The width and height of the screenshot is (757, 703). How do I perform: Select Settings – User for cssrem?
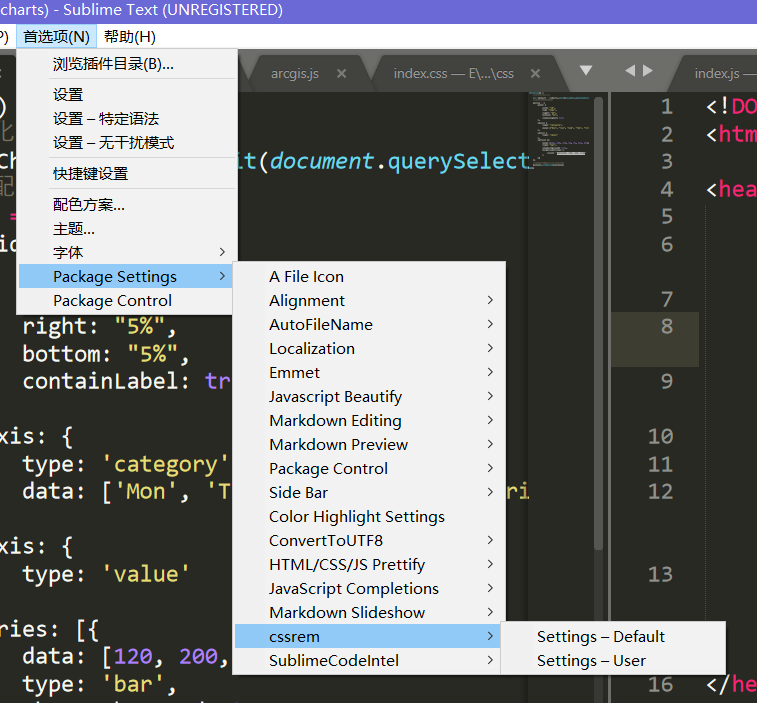[x=591, y=661]
